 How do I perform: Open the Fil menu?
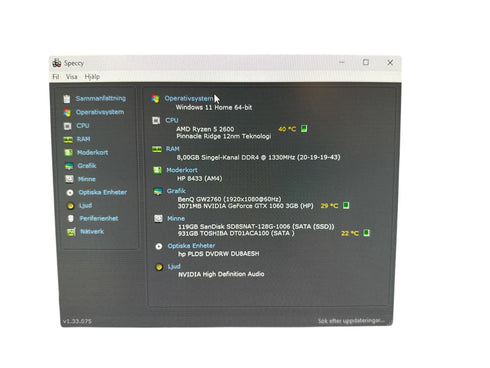pyautogui.click(x=56, y=77)
